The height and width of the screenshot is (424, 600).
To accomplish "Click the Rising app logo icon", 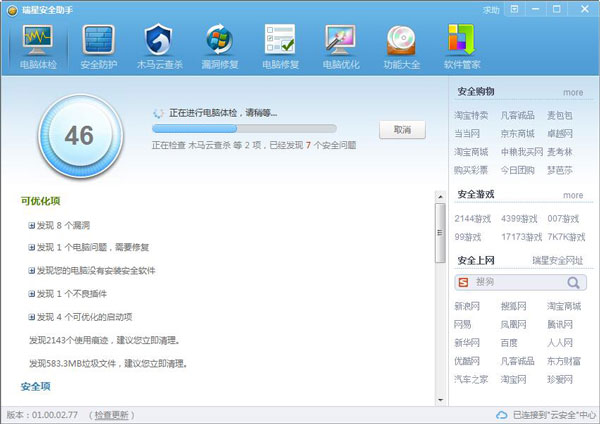I will point(12,10).
